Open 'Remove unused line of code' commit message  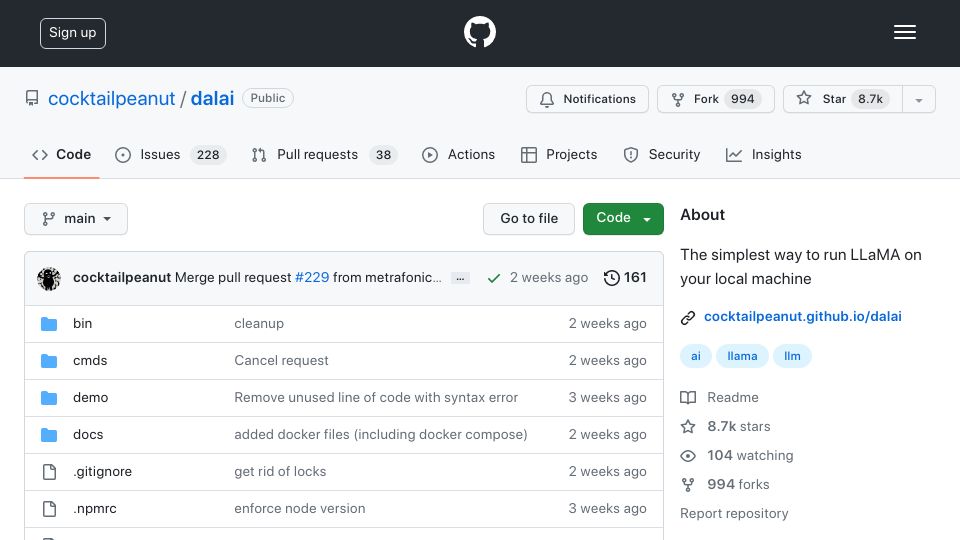pos(376,397)
